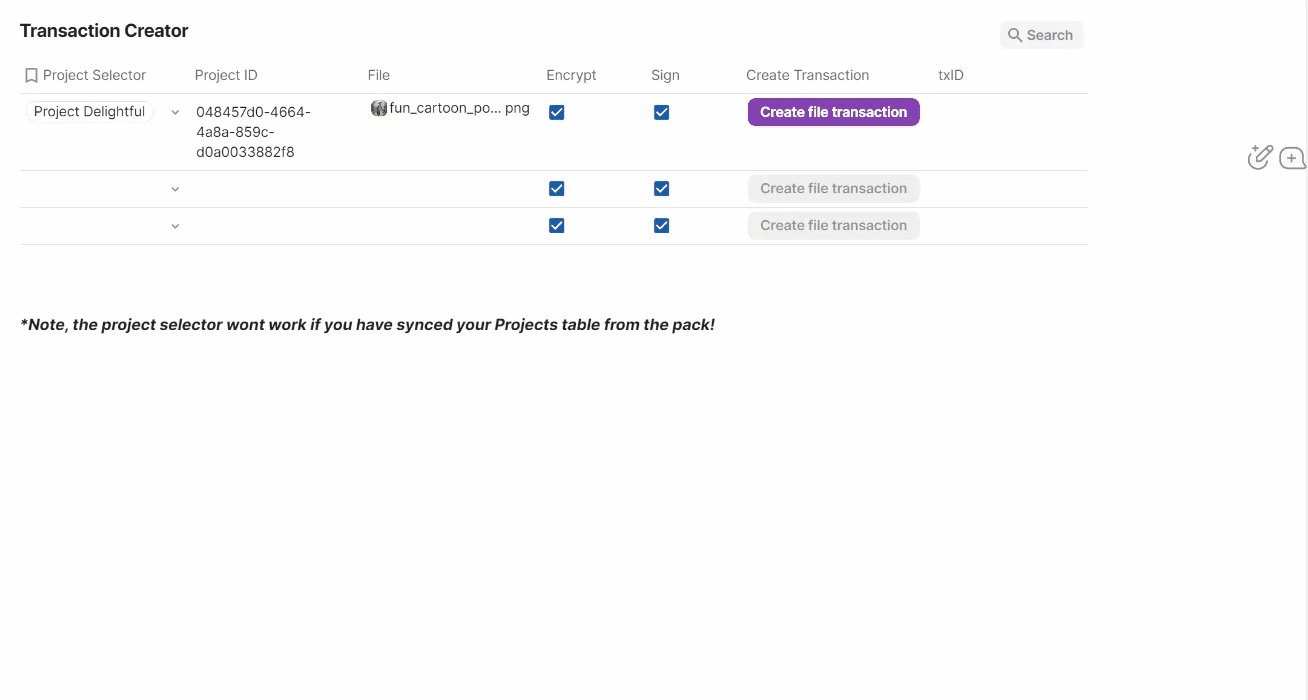Expand the Project Delightful selector dropdown
The height and width of the screenshot is (700, 1308).
175,112
